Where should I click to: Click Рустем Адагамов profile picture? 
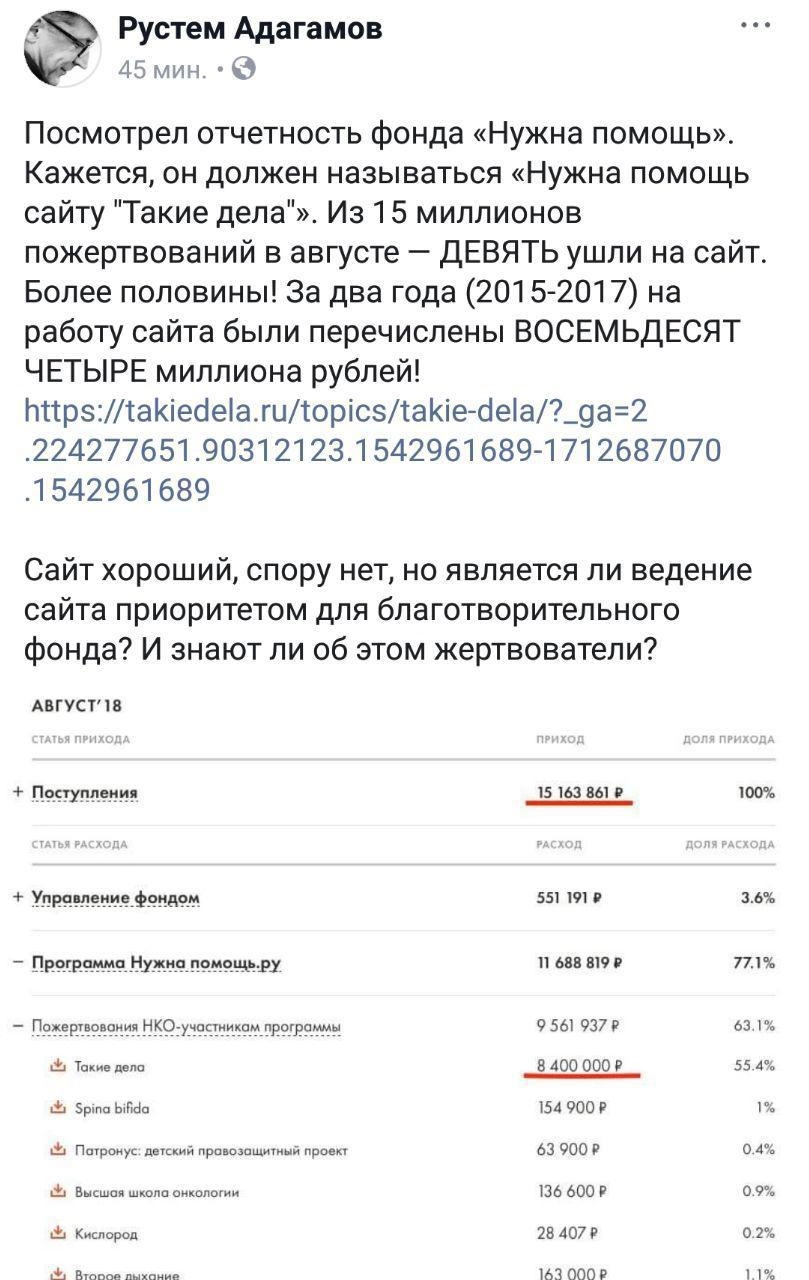coord(61,45)
